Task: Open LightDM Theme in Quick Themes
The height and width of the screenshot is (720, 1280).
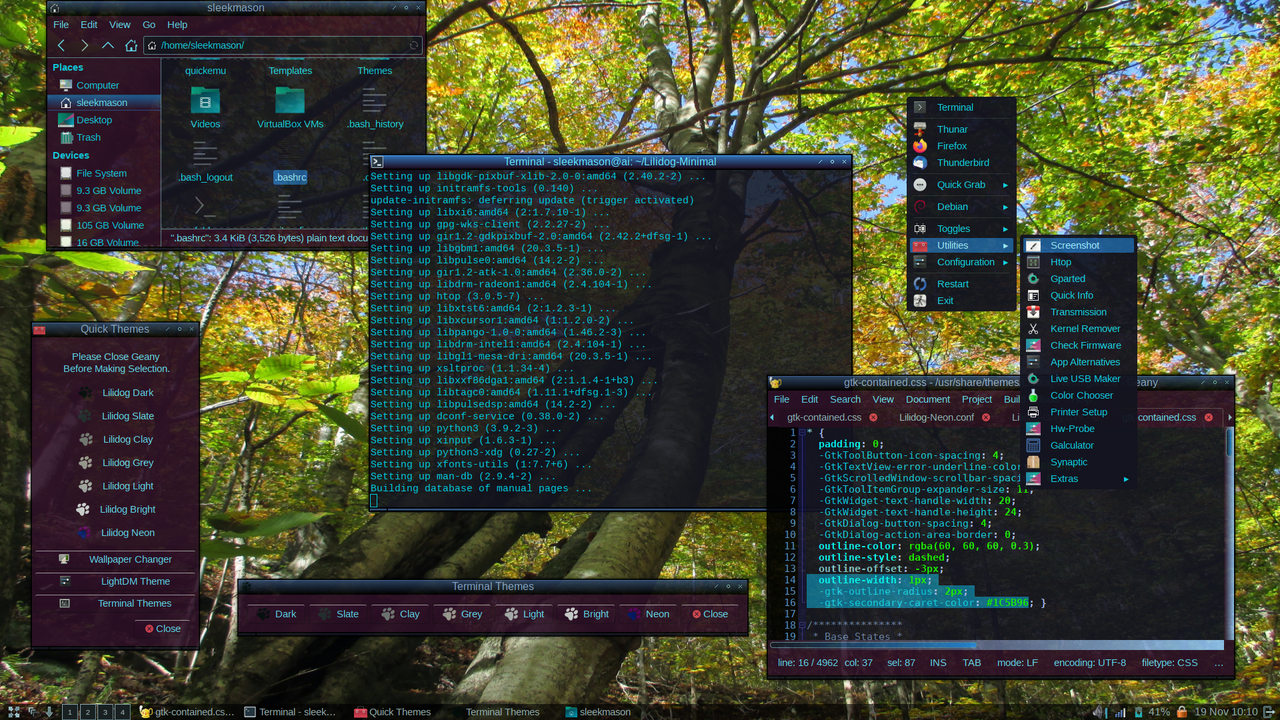Action: [x=116, y=582]
